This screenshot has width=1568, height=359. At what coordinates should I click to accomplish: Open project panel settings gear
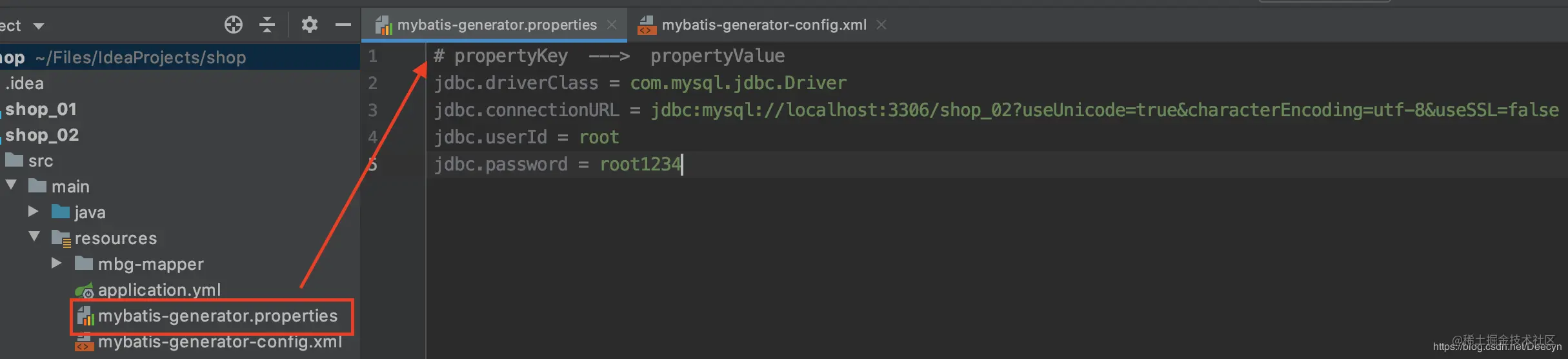(x=310, y=25)
